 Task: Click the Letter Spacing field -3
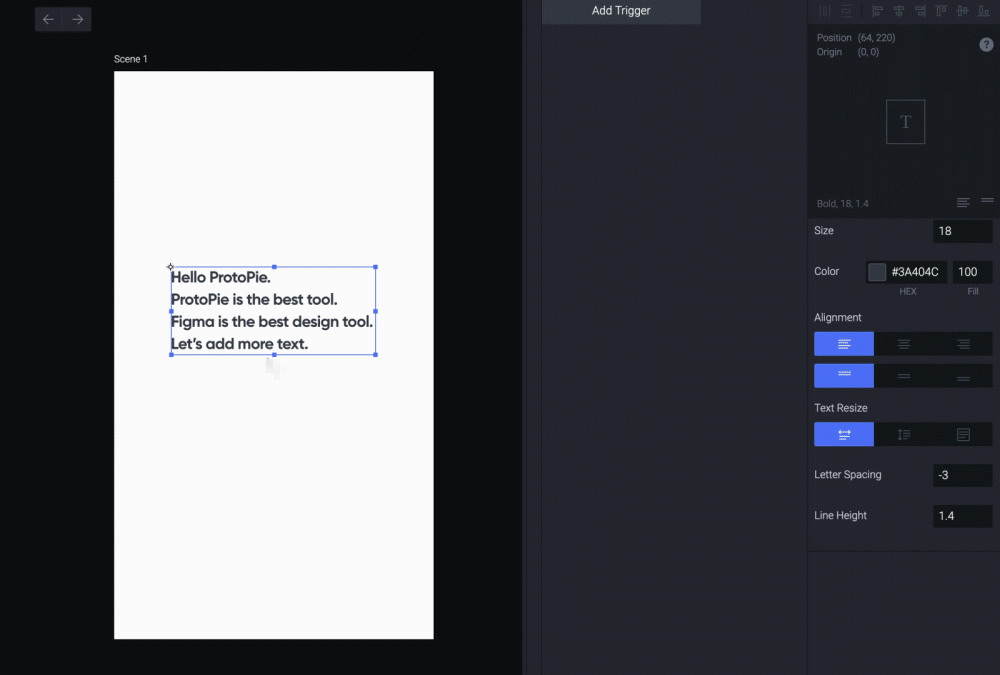click(x=962, y=475)
